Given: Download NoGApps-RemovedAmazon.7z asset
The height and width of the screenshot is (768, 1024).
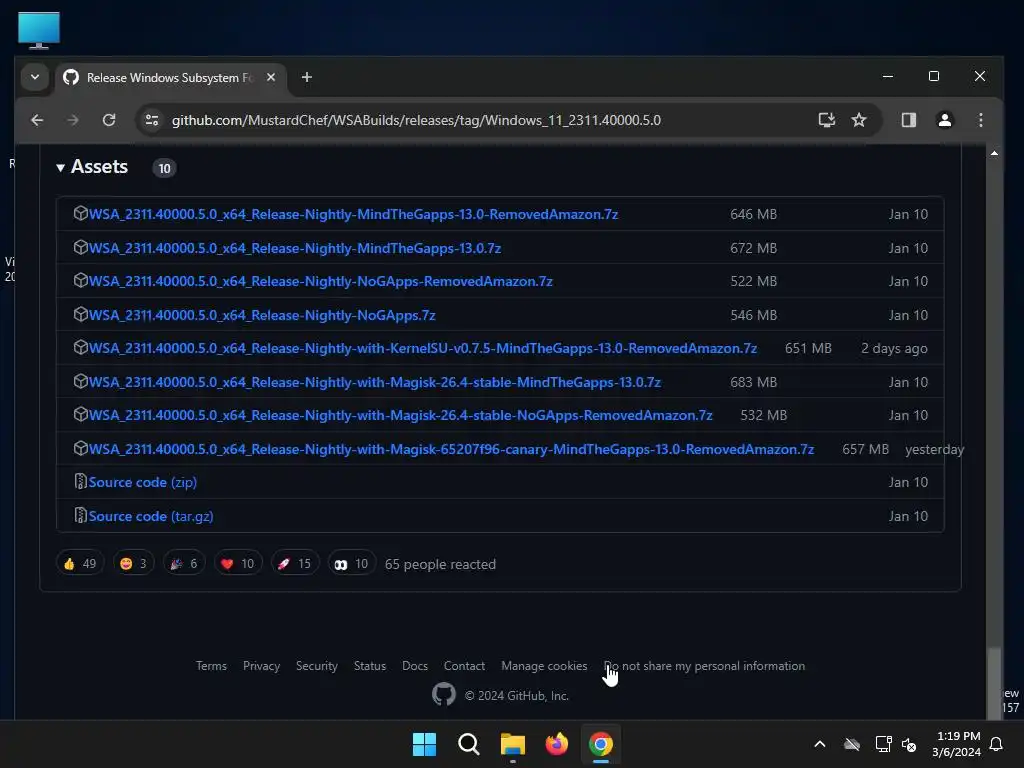Looking at the screenshot, I should coord(321,281).
